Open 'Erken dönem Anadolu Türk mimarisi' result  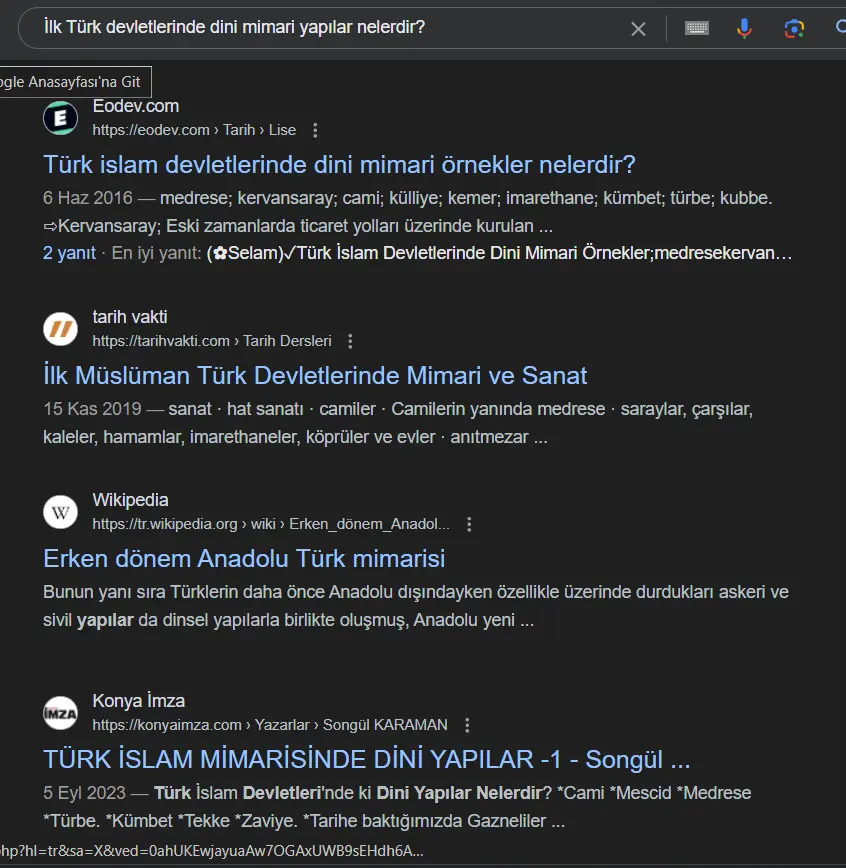[244, 559]
